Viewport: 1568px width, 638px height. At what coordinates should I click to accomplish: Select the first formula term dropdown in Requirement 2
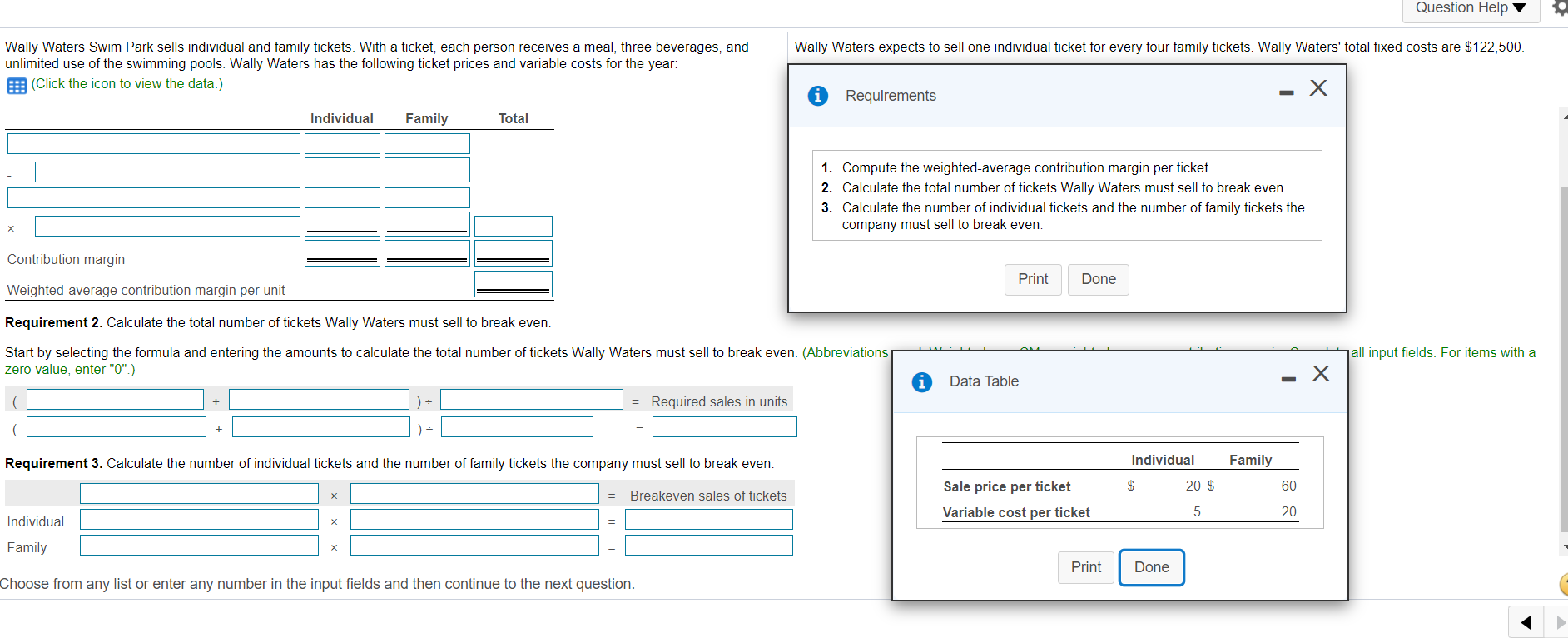115,400
